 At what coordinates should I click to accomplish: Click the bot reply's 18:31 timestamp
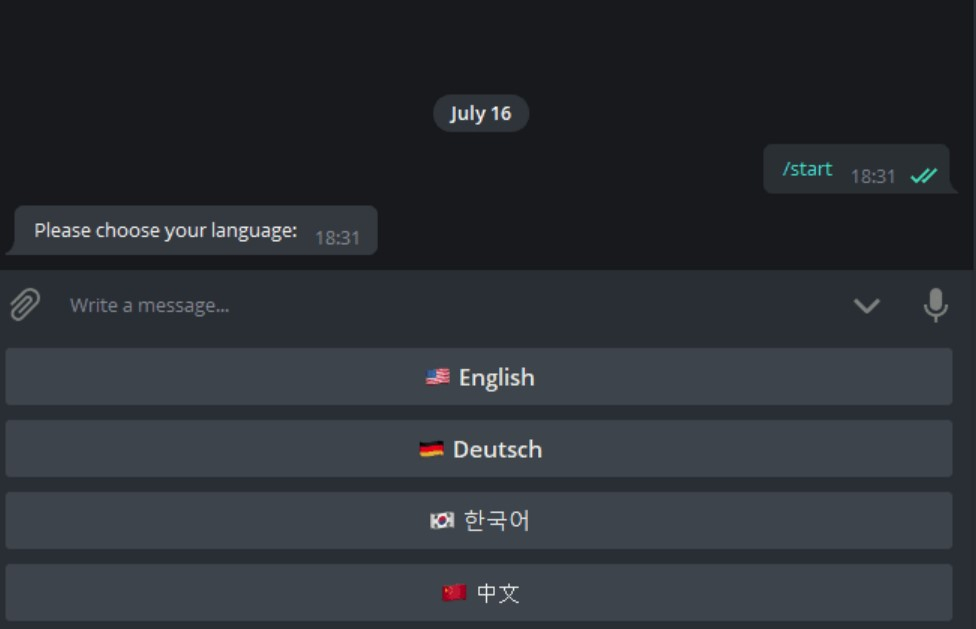(x=337, y=238)
